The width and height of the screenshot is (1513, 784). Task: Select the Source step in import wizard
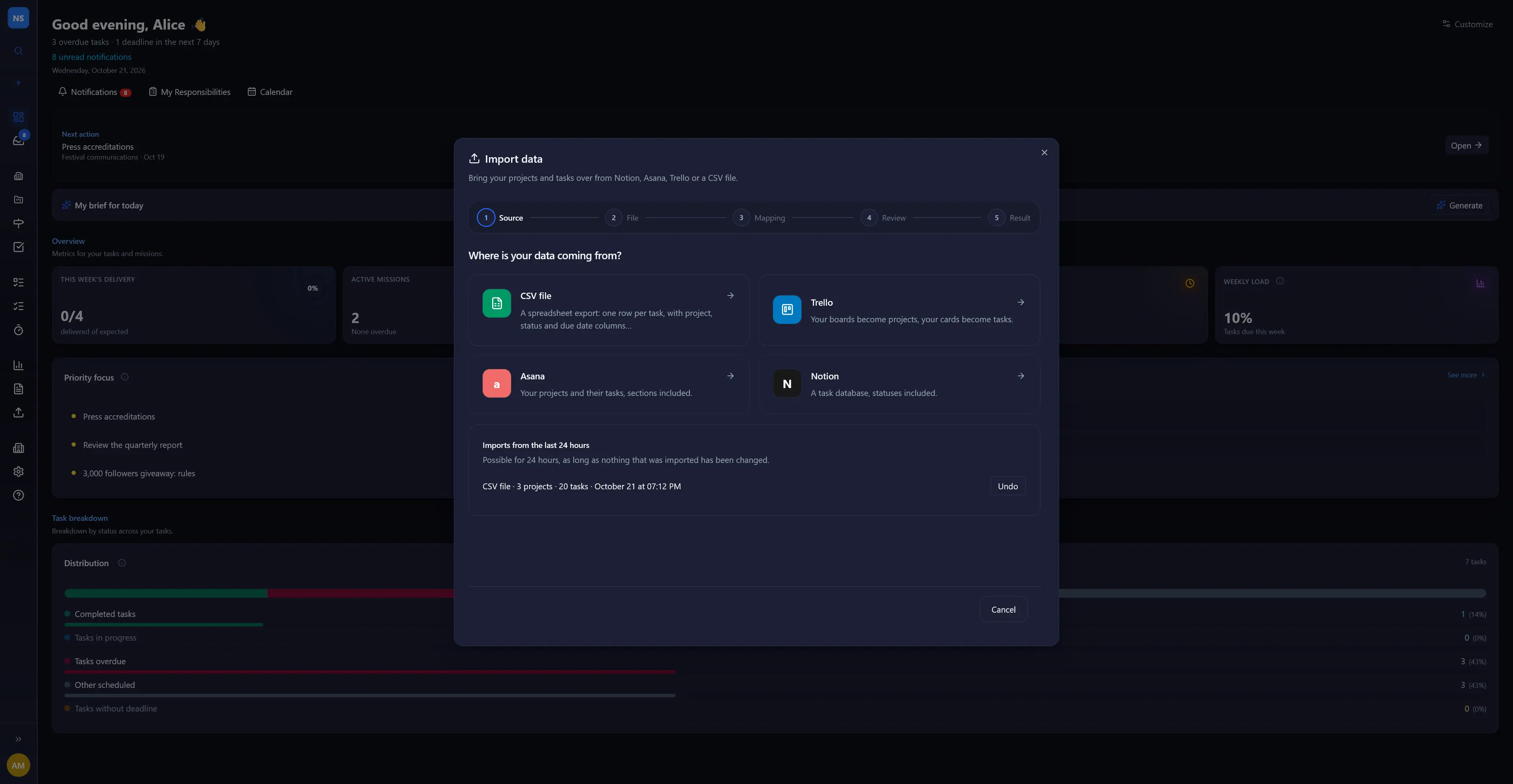[x=500, y=218]
